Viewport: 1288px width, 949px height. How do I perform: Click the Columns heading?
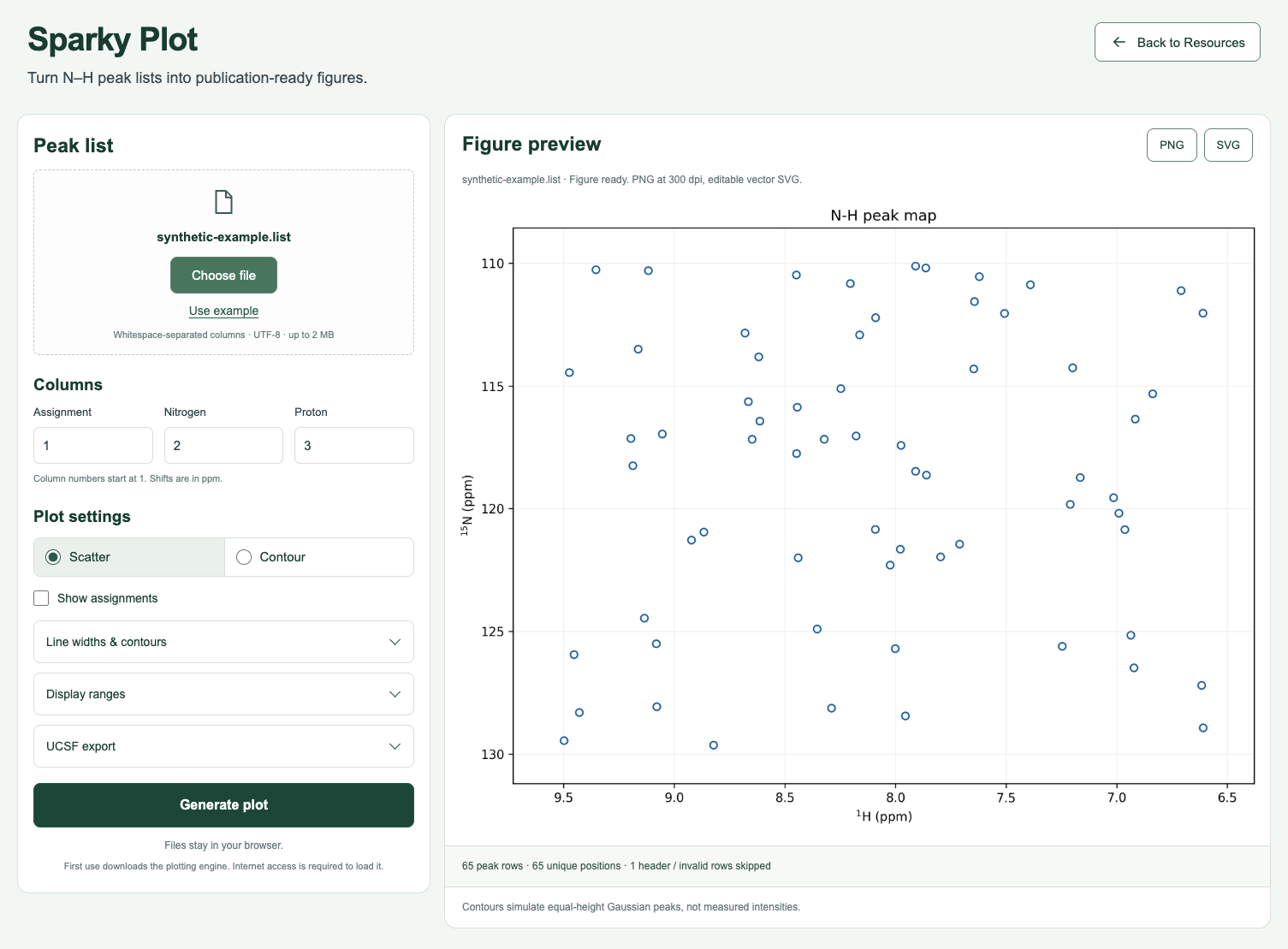68,385
